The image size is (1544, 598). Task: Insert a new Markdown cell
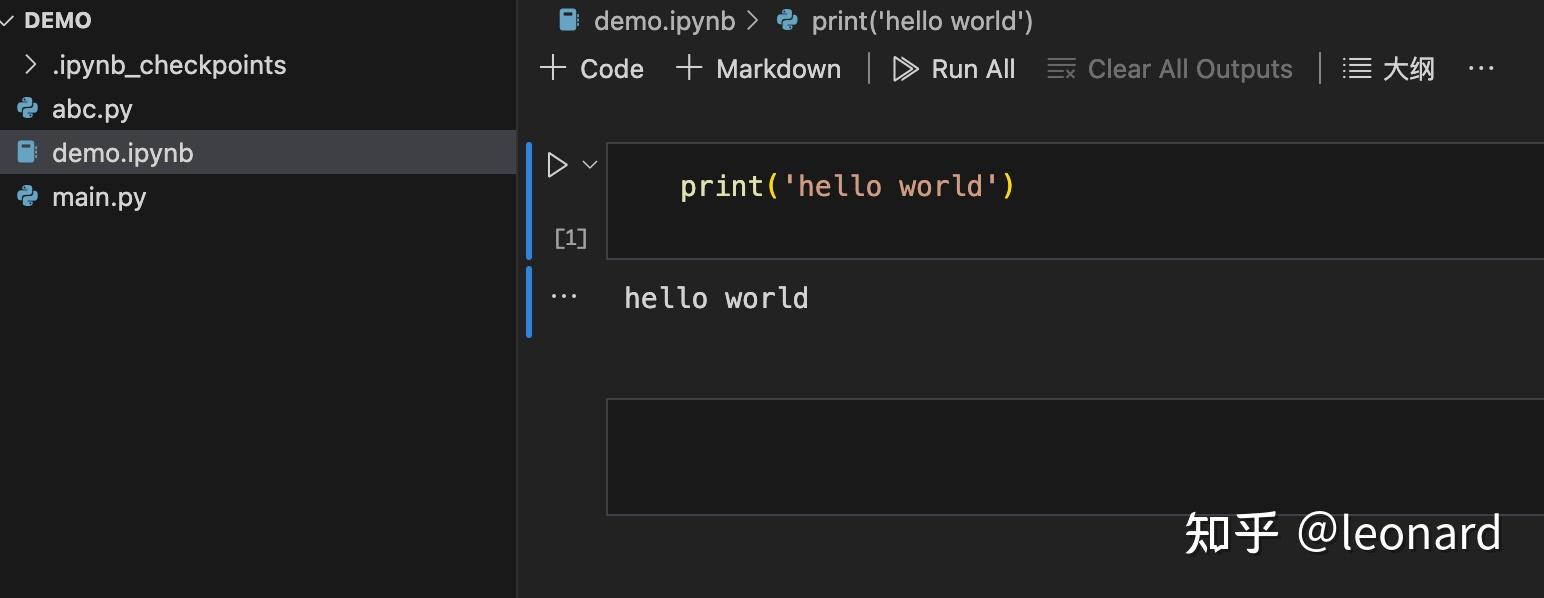pos(758,68)
